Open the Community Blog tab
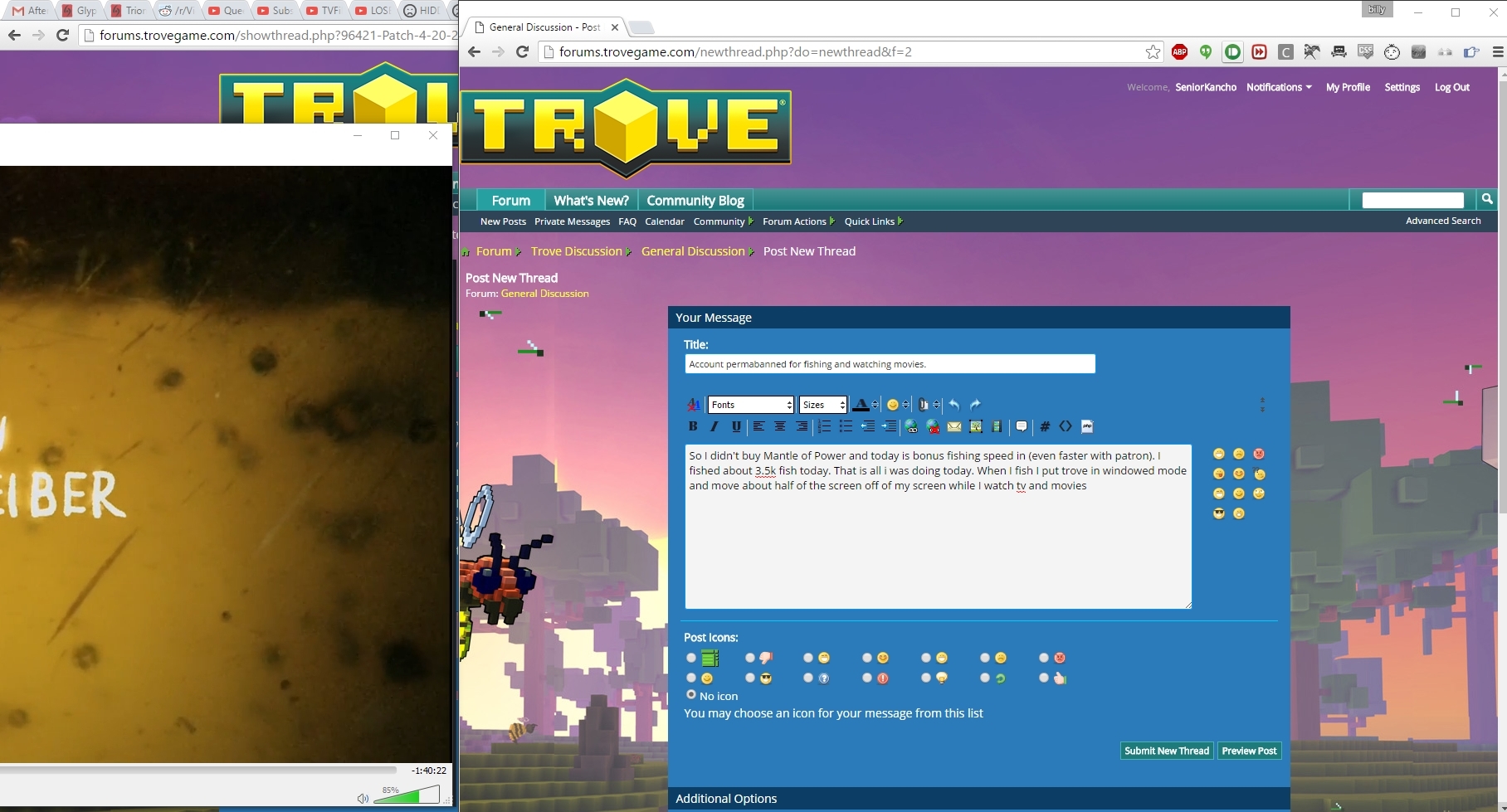Image resolution: width=1507 pixels, height=812 pixels. [x=695, y=200]
